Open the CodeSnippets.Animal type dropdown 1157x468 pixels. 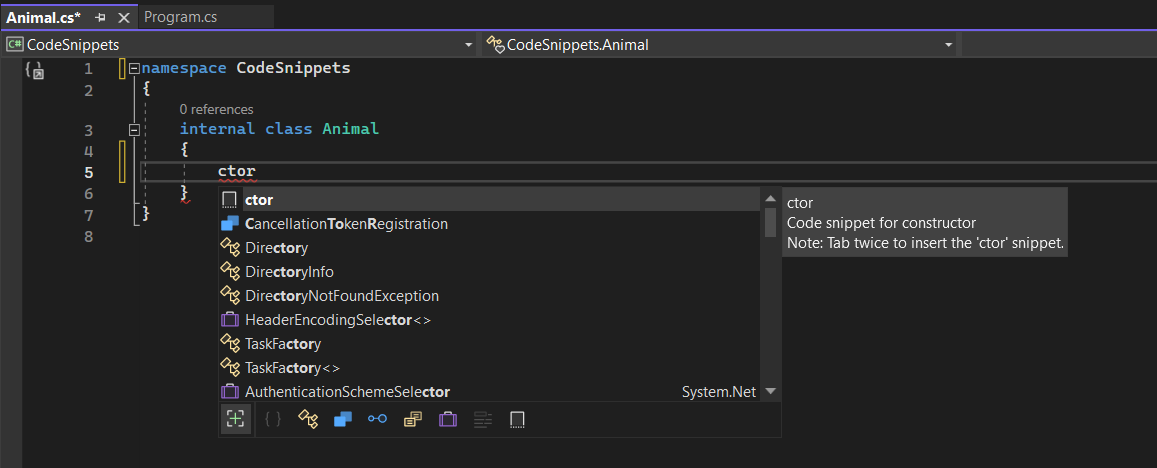(x=719, y=45)
